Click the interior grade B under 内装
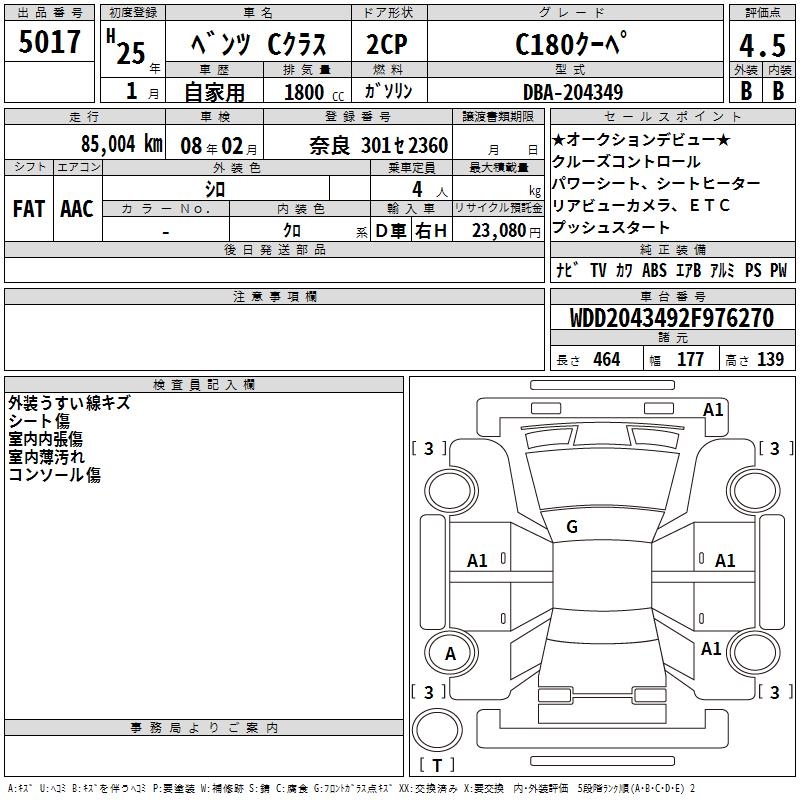The image size is (800, 800). click(x=778, y=91)
